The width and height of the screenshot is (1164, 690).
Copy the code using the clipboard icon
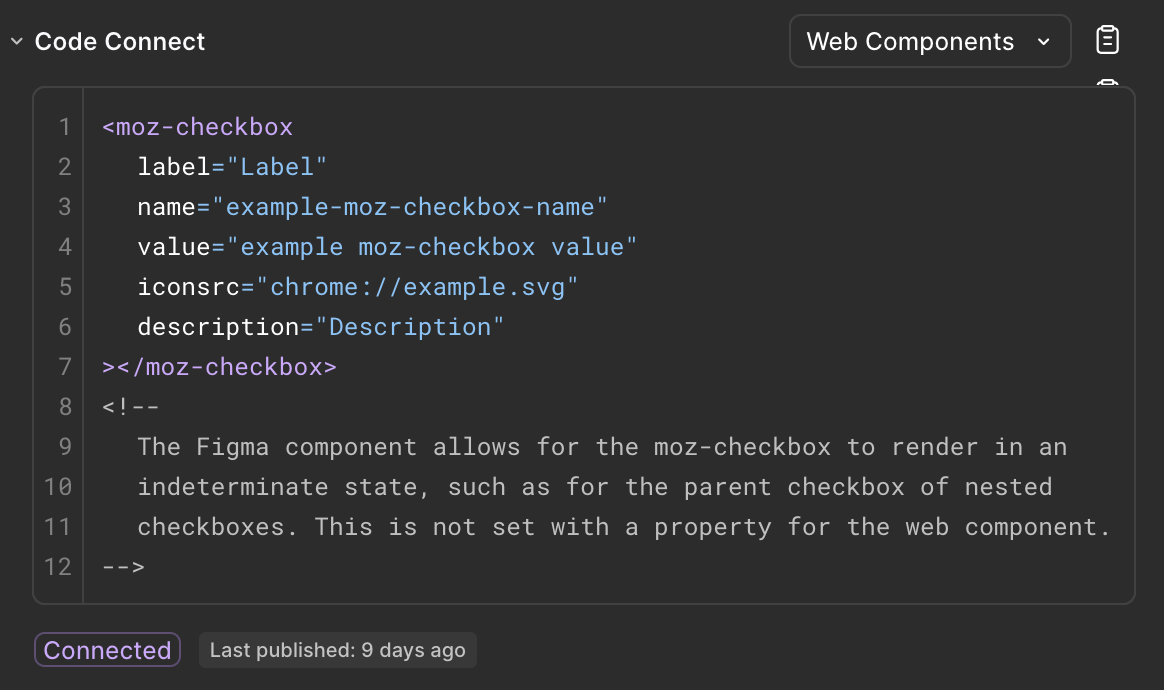pyautogui.click(x=1107, y=40)
